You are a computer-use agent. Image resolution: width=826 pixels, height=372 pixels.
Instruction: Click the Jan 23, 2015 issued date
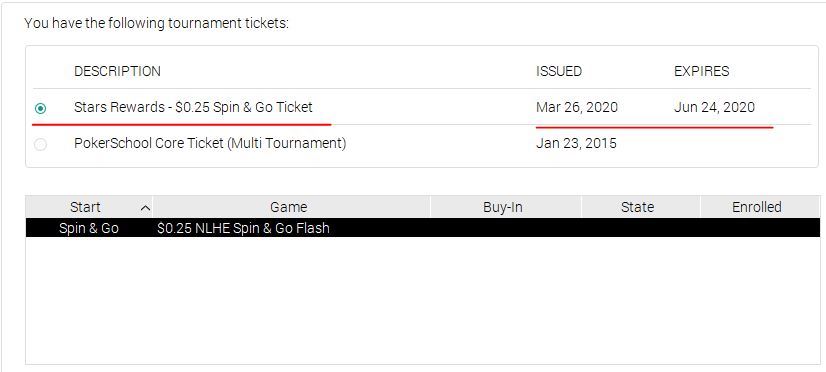click(576, 143)
